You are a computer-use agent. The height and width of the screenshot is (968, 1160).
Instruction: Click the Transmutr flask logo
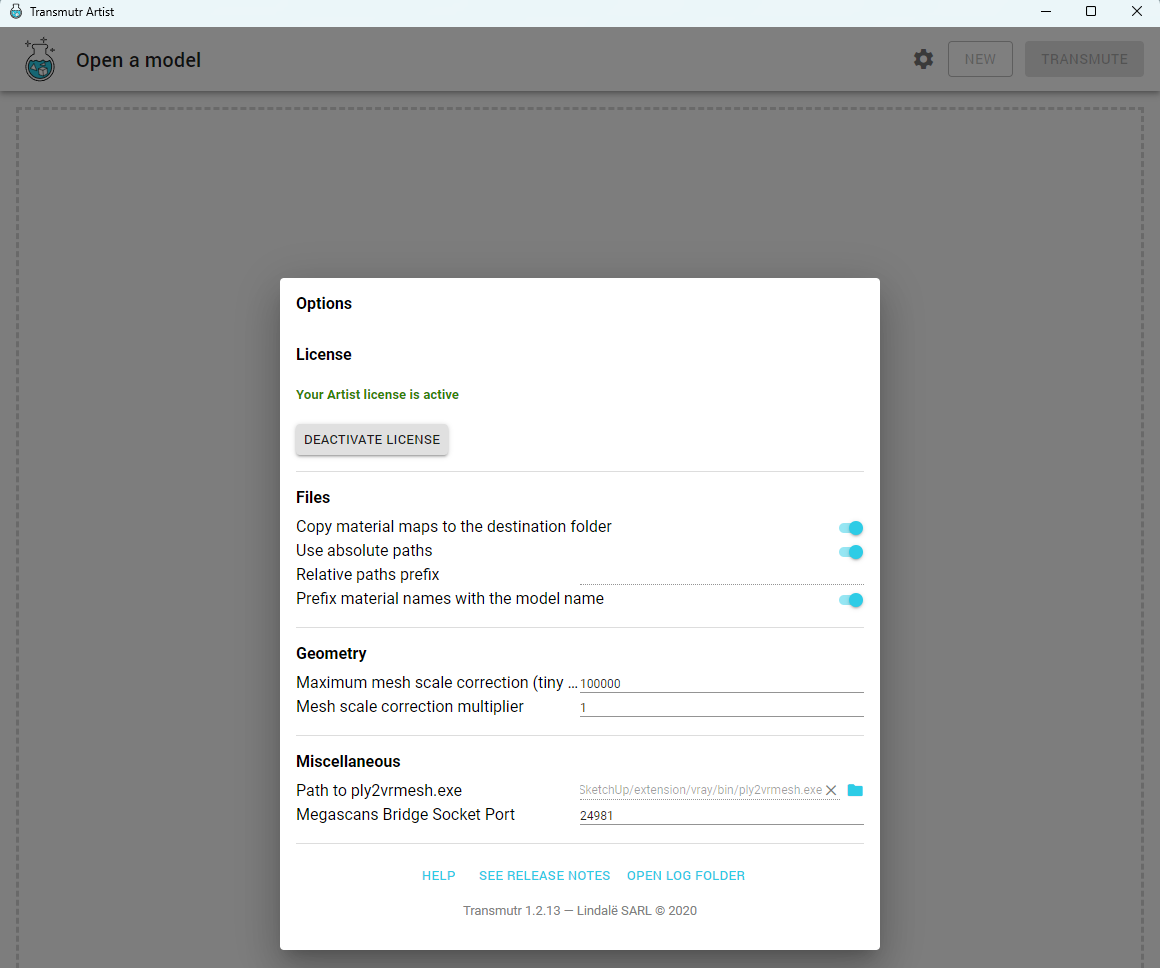click(x=40, y=60)
